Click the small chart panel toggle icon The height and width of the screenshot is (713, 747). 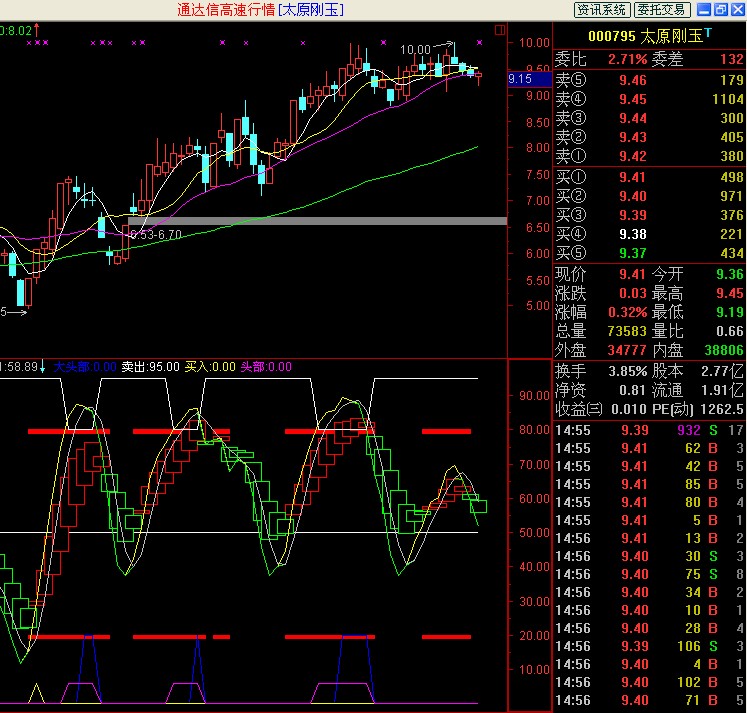[500, 30]
